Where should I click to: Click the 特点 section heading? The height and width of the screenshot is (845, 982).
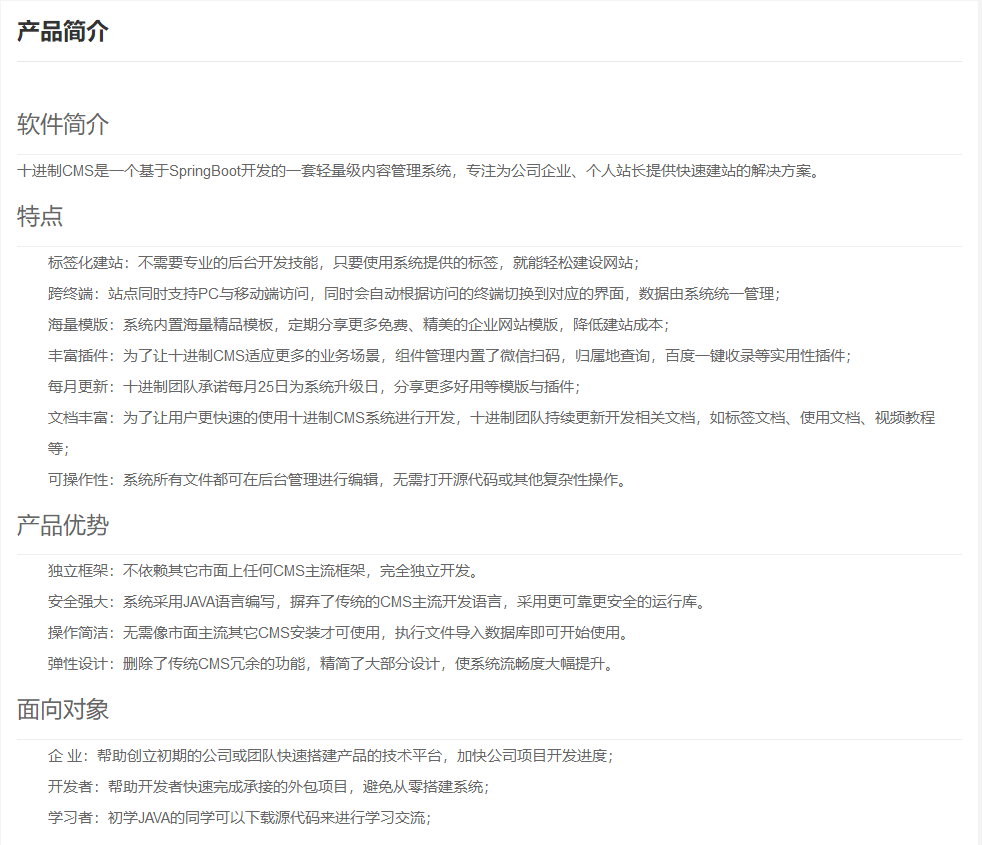(x=40, y=216)
